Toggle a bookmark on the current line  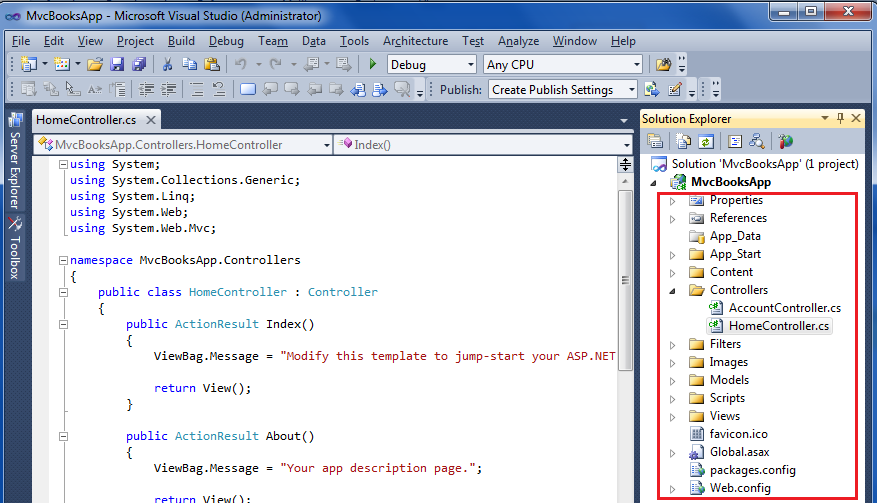point(248,90)
